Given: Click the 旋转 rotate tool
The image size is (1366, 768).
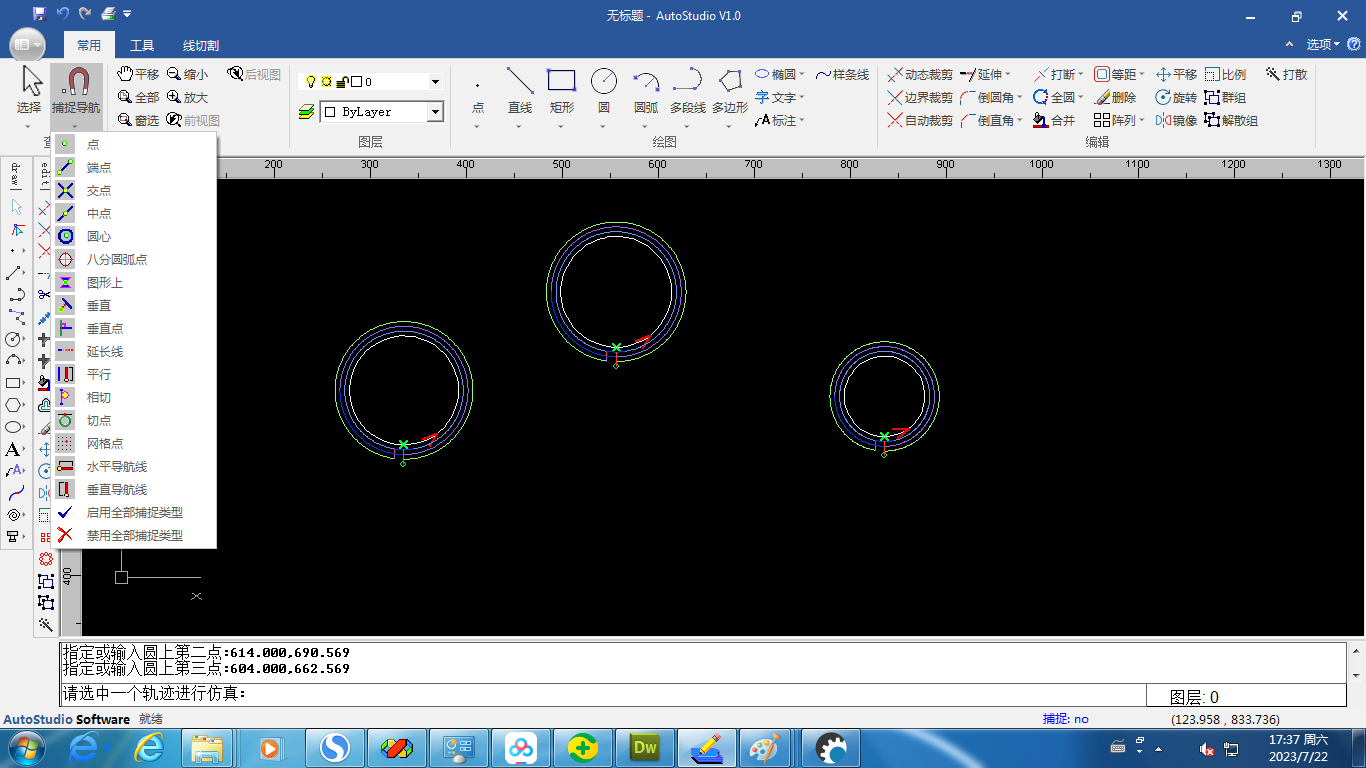Looking at the screenshot, I should pyautogui.click(x=1176, y=97).
